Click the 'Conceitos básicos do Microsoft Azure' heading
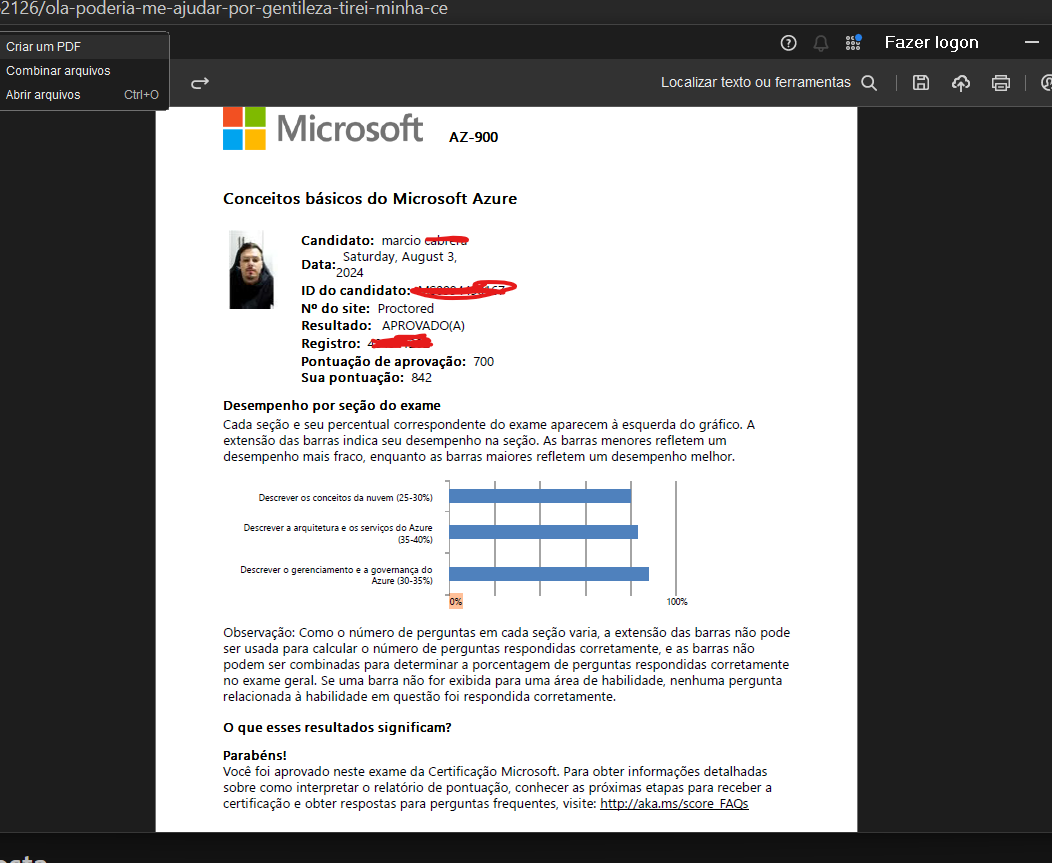Image resolution: width=1052 pixels, height=863 pixels. [x=370, y=199]
